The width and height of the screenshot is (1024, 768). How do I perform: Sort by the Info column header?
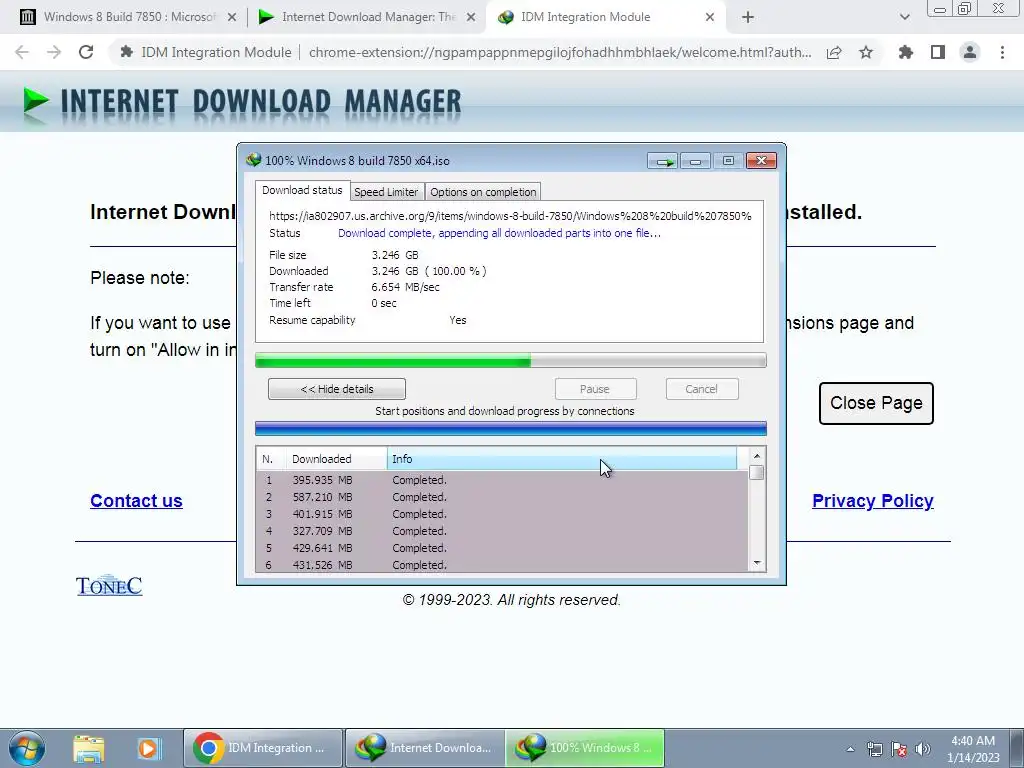562,459
